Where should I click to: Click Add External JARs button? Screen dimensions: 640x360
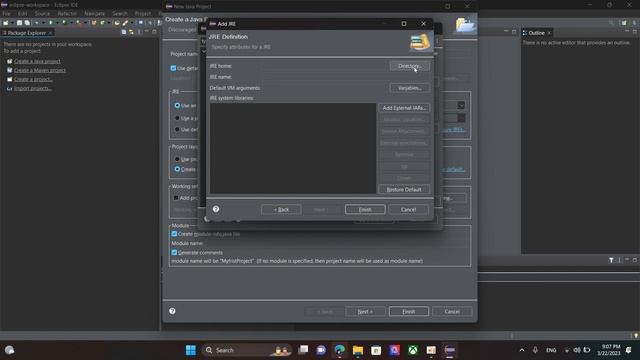(404, 108)
